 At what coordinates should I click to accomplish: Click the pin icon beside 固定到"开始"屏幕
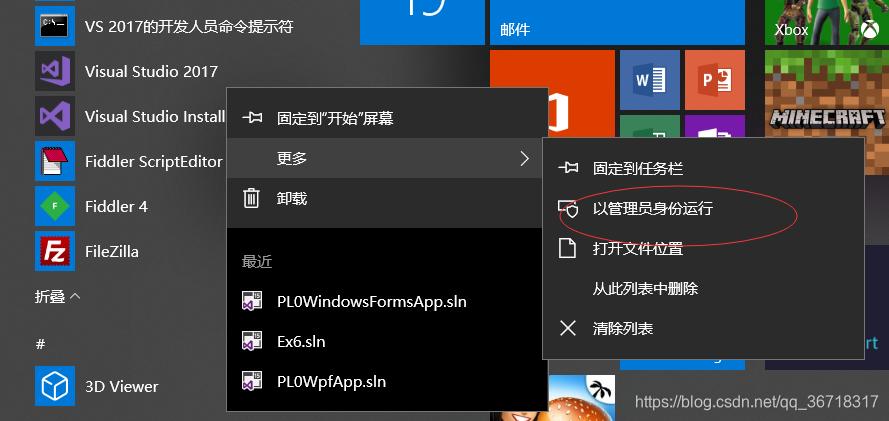[252, 118]
